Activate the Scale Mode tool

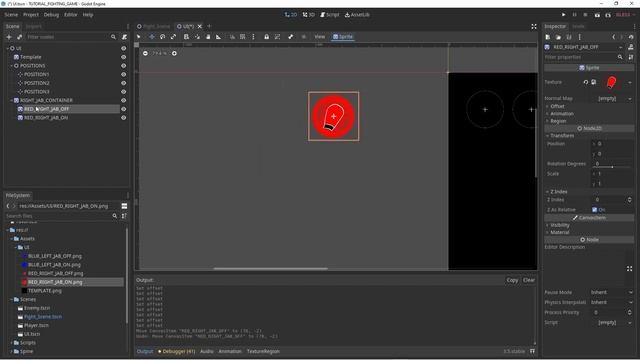pos(173,37)
